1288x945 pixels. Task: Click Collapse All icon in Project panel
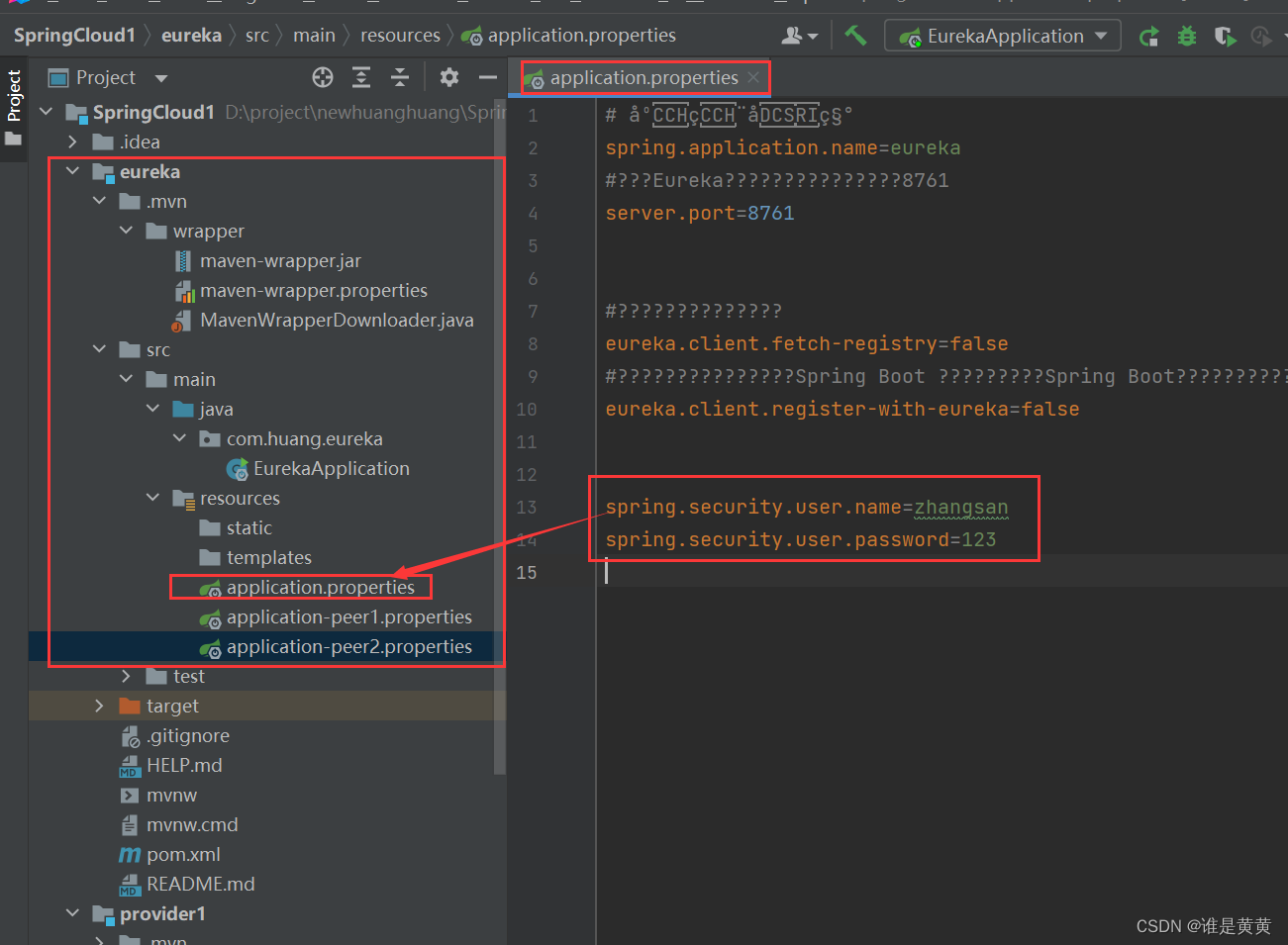click(400, 77)
